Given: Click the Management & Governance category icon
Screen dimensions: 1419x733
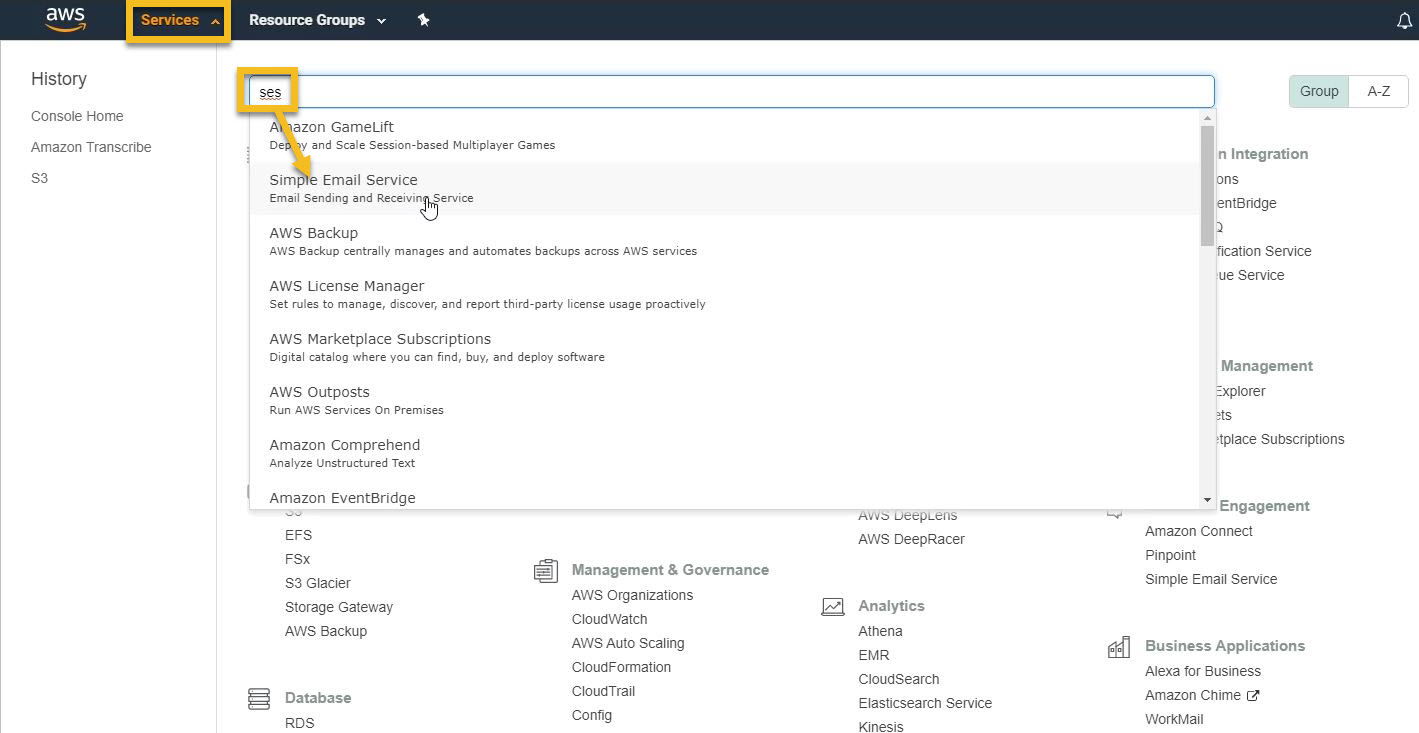Looking at the screenshot, I should point(545,571).
